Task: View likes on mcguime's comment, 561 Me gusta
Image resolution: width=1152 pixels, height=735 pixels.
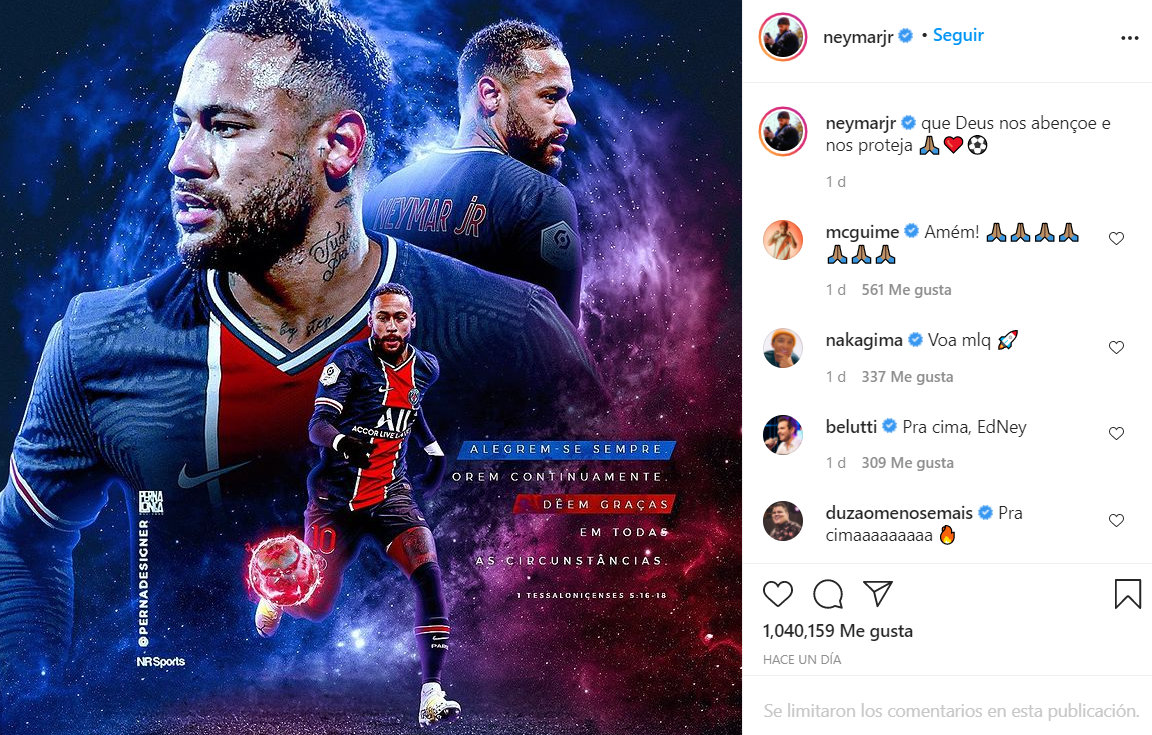Action: (x=906, y=290)
